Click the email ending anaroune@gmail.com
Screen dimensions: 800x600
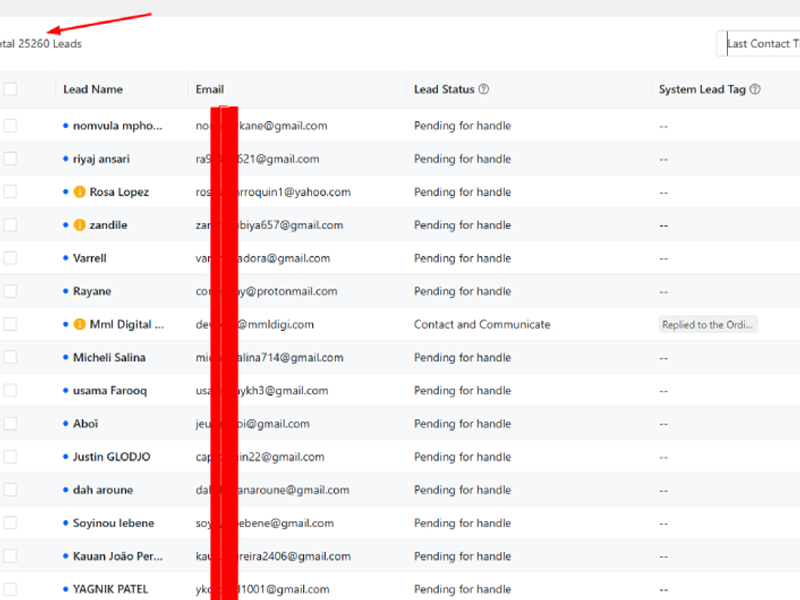tap(272, 490)
